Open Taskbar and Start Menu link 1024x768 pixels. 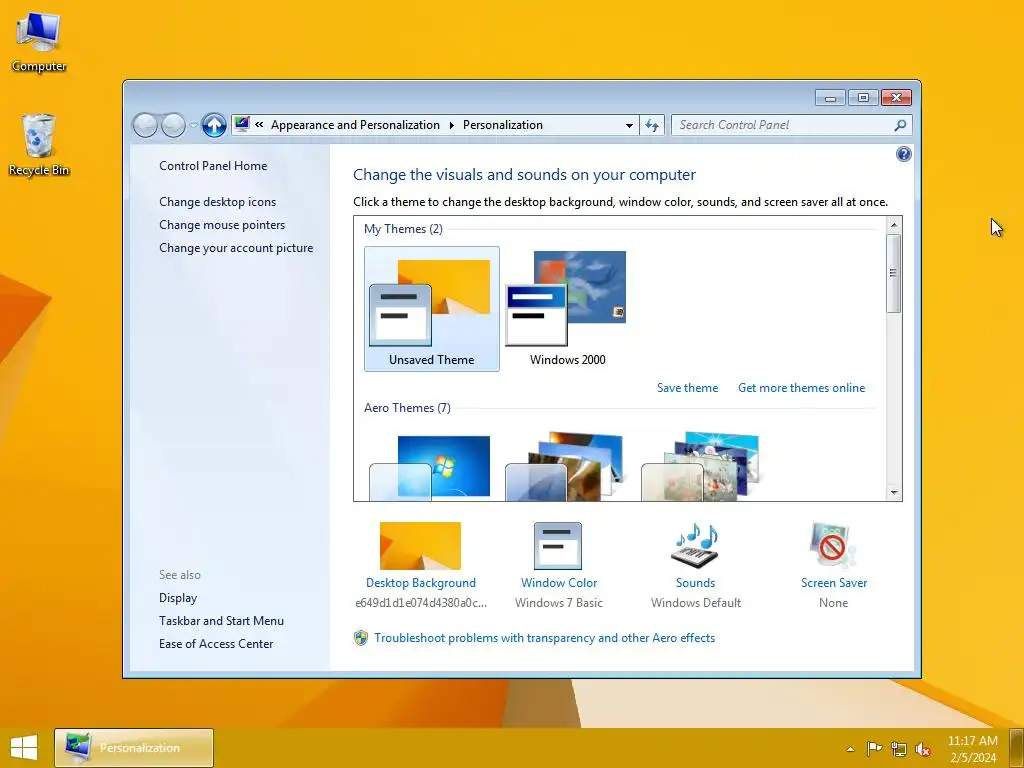click(221, 620)
